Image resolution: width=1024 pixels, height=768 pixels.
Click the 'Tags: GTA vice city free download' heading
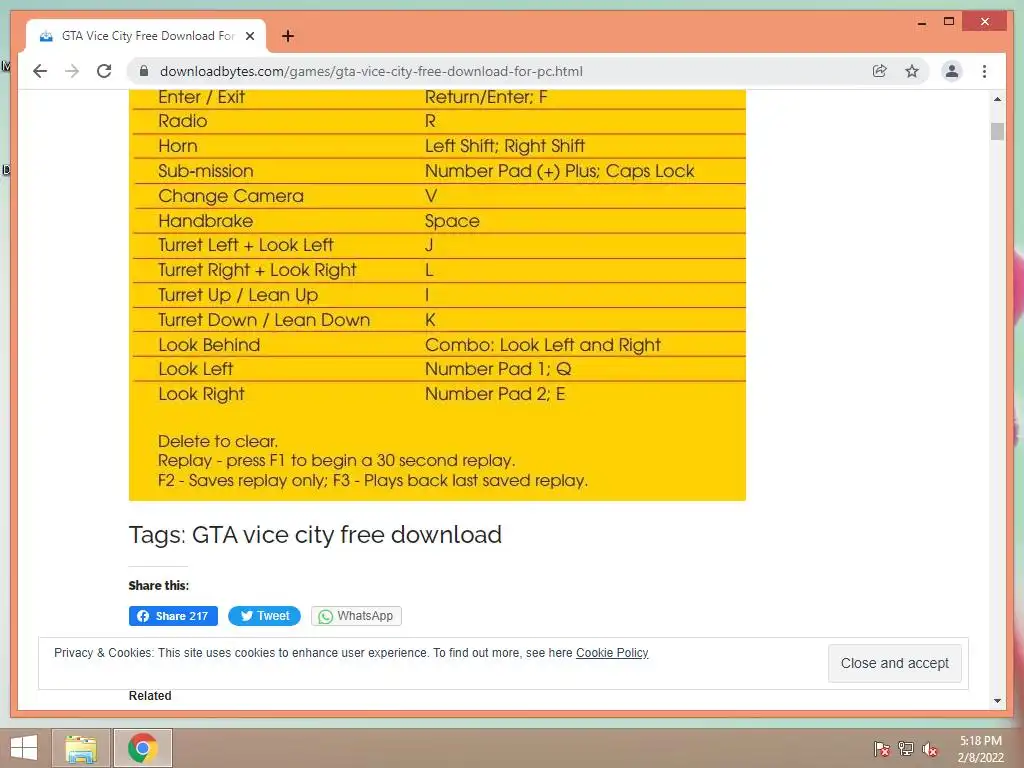tap(315, 535)
